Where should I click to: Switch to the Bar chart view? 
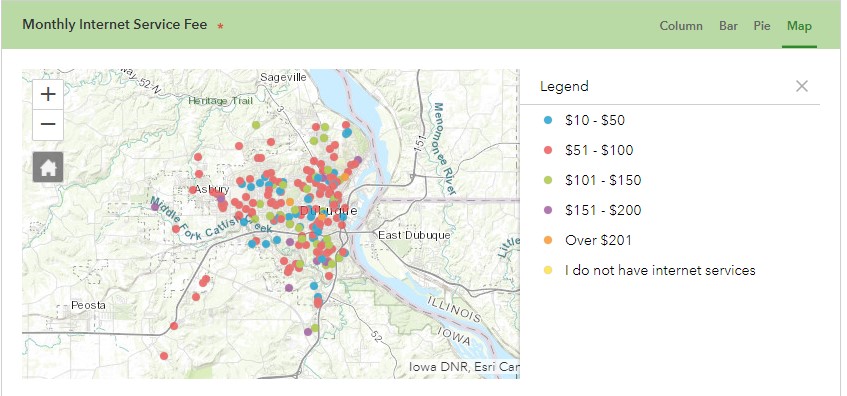[728, 26]
